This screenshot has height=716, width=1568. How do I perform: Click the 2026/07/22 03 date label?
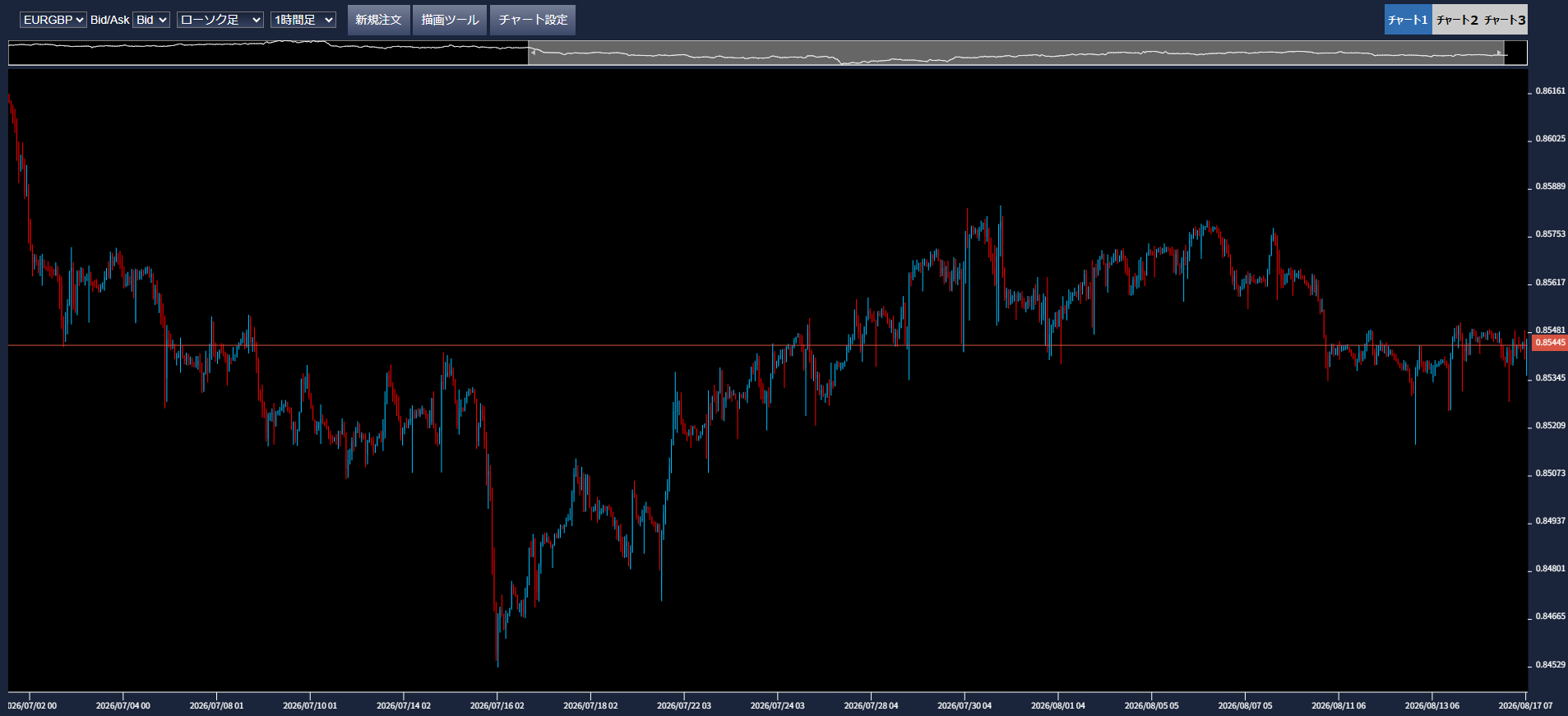coord(684,706)
